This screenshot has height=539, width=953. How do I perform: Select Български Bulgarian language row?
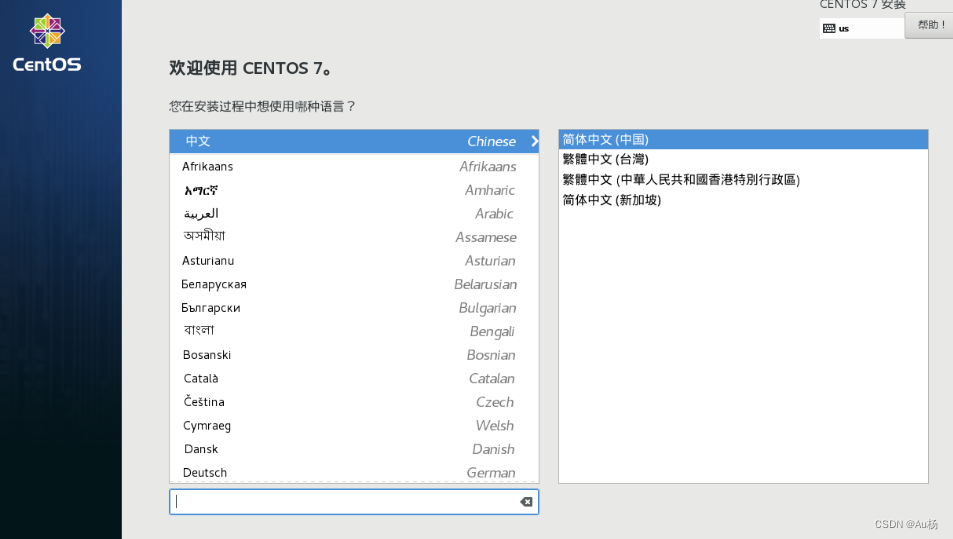pos(354,308)
